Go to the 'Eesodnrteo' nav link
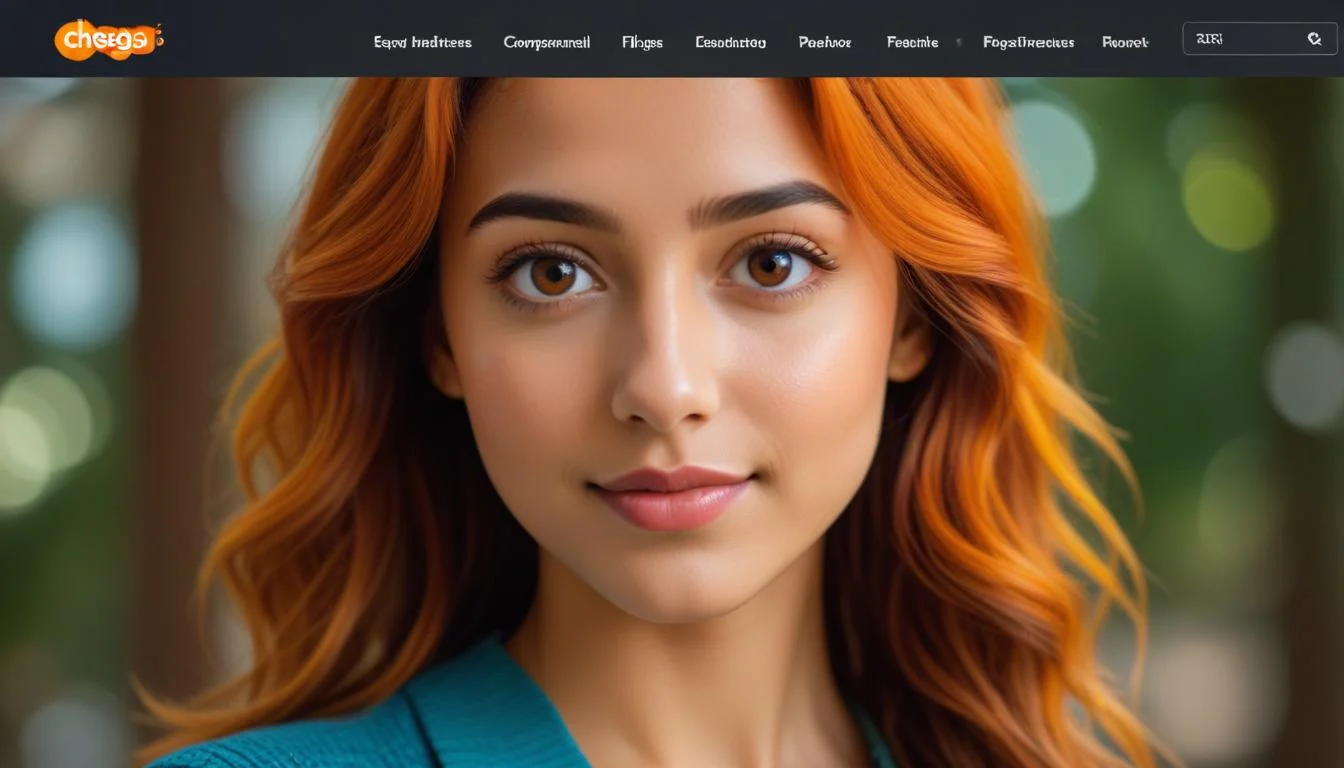The width and height of the screenshot is (1344, 768). (730, 42)
